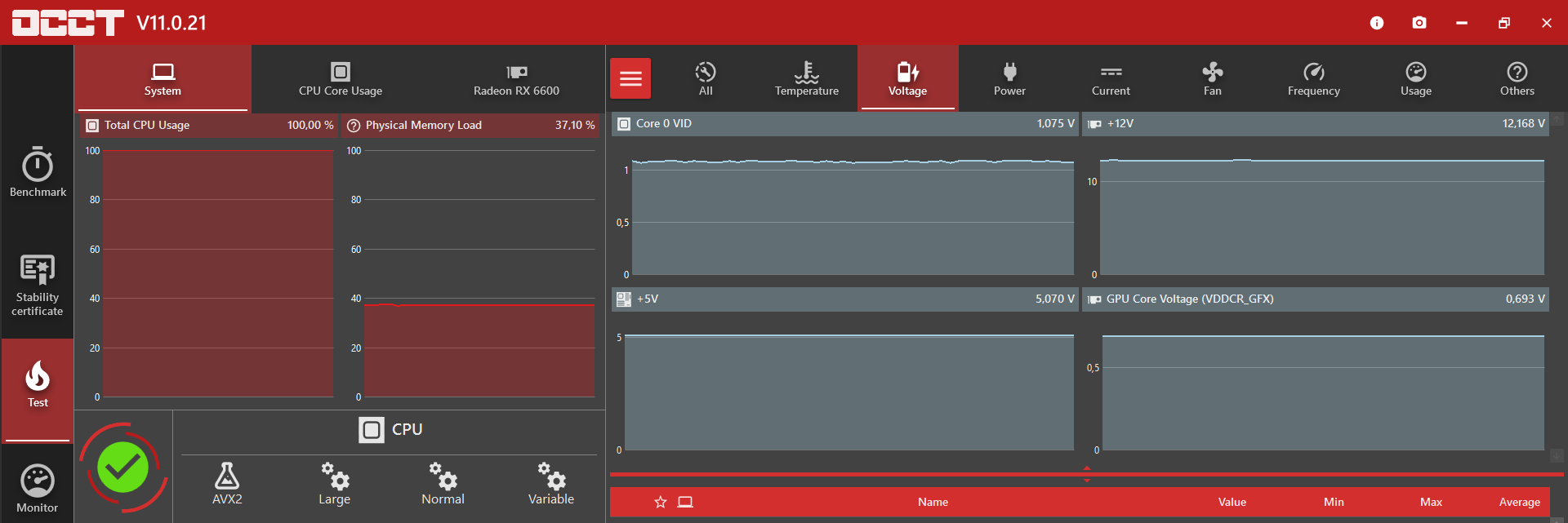Image resolution: width=1568 pixels, height=523 pixels.
Task: Show Usage sensors
Action: pyautogui.click(x=1416, y=78)
